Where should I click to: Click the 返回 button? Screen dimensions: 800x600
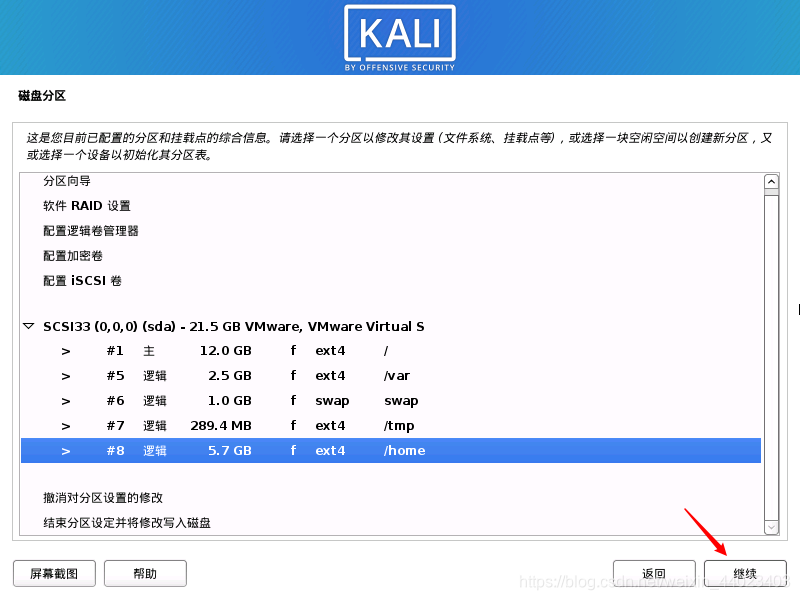pos(654,572)
